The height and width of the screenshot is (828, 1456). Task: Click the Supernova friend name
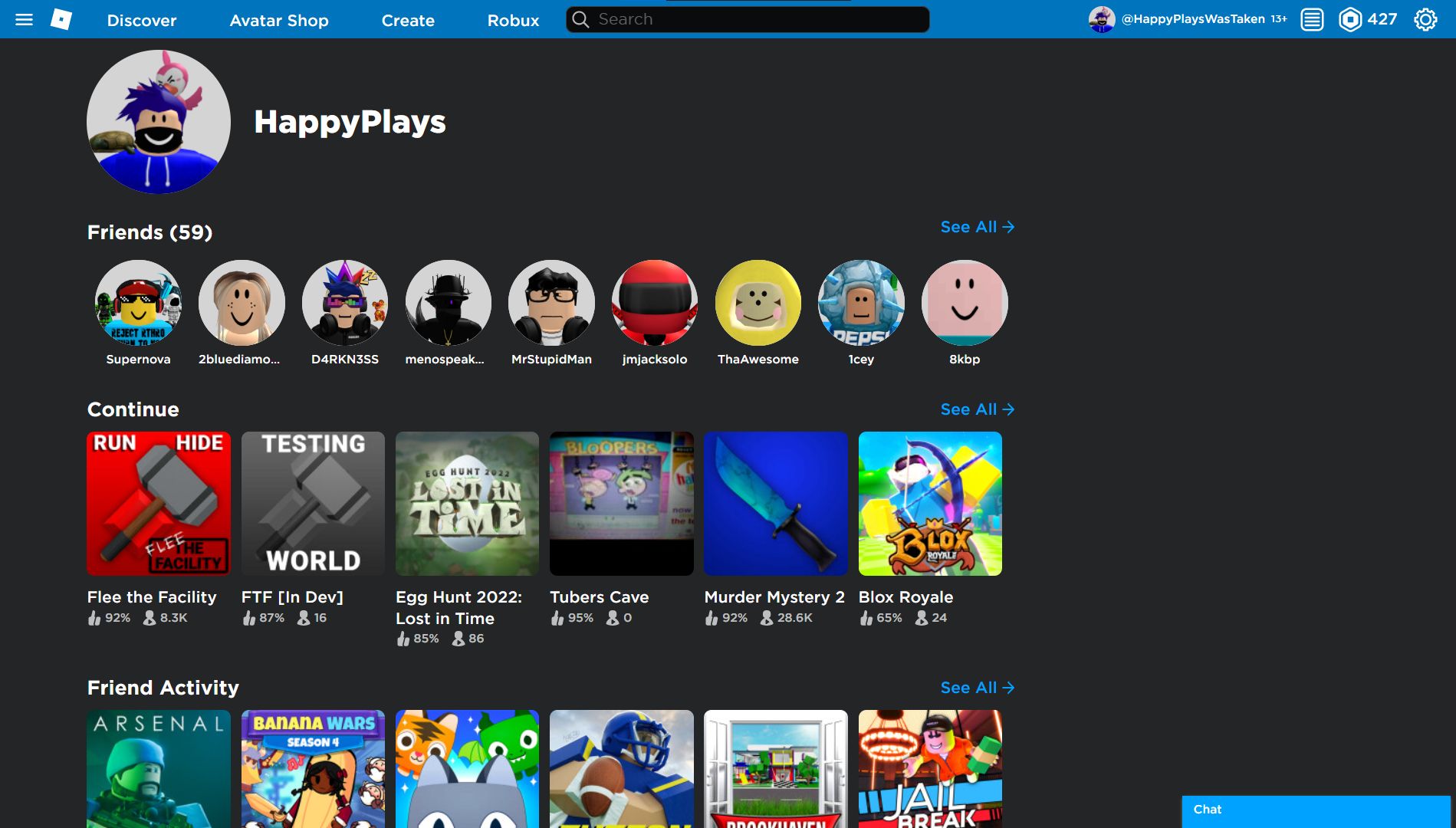click(138, 360)
